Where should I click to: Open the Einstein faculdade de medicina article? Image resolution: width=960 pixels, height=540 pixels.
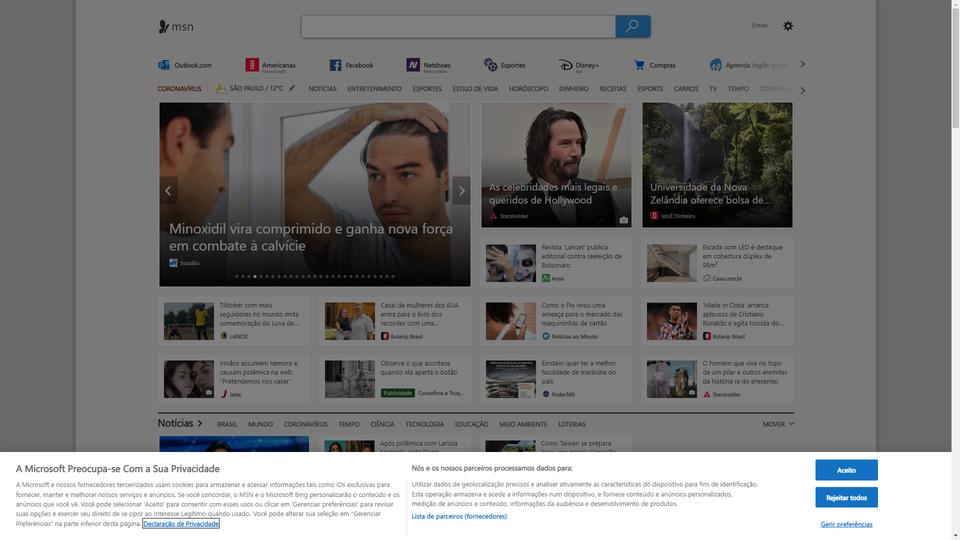[556, 379]
